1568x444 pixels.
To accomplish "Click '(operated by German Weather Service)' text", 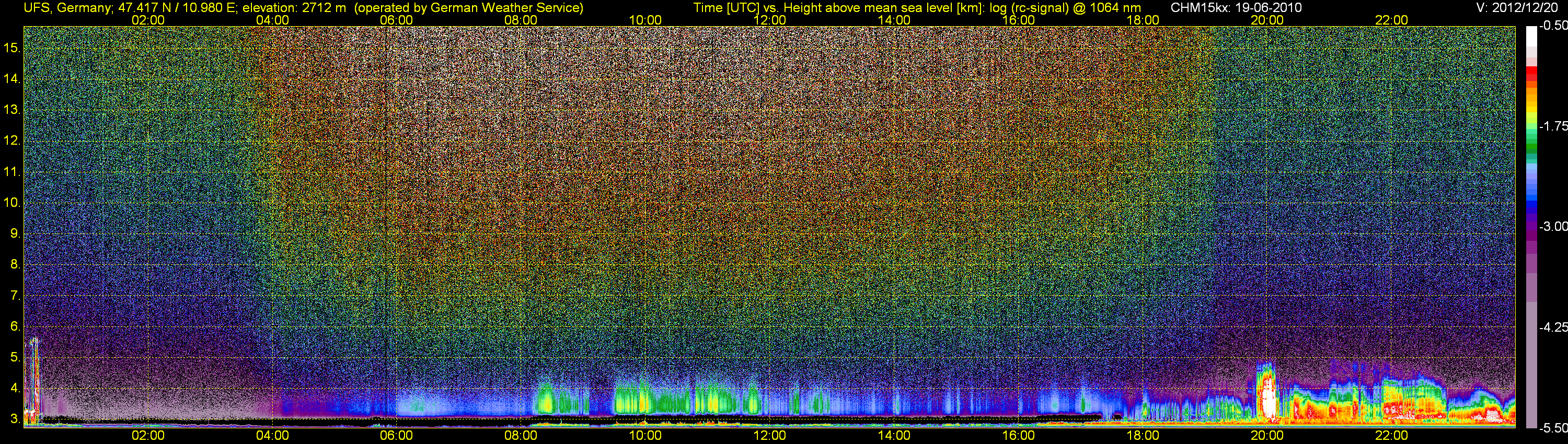I will point(469,8).
